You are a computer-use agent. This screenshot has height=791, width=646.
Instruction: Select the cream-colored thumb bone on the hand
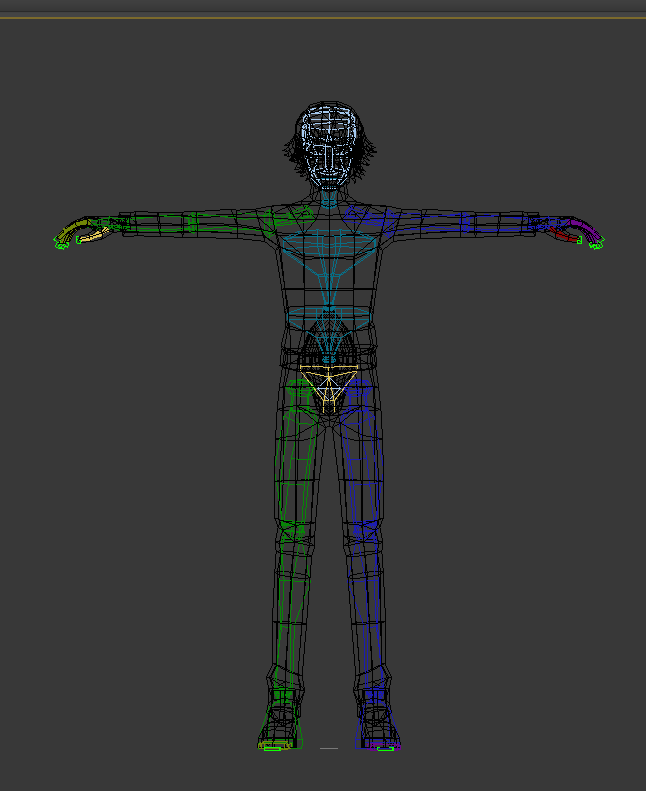coord(93,235)
